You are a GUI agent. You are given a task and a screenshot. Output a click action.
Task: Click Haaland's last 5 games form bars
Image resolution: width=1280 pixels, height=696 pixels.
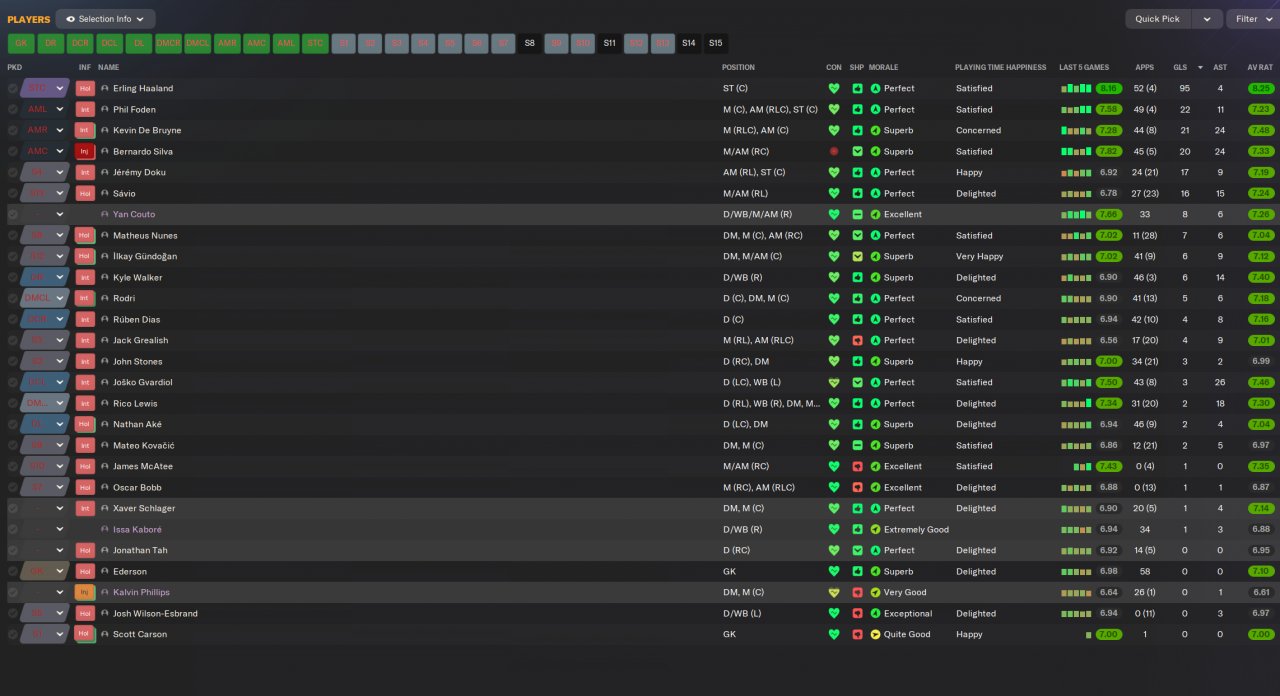pos(1076,88)
